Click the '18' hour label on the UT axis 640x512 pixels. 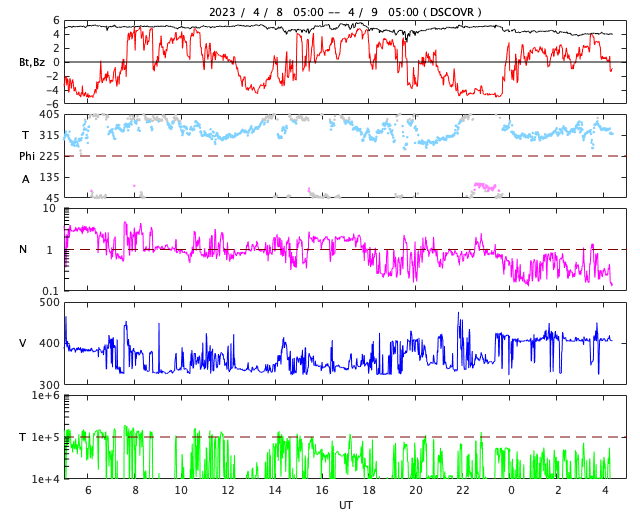pos(369,490)
